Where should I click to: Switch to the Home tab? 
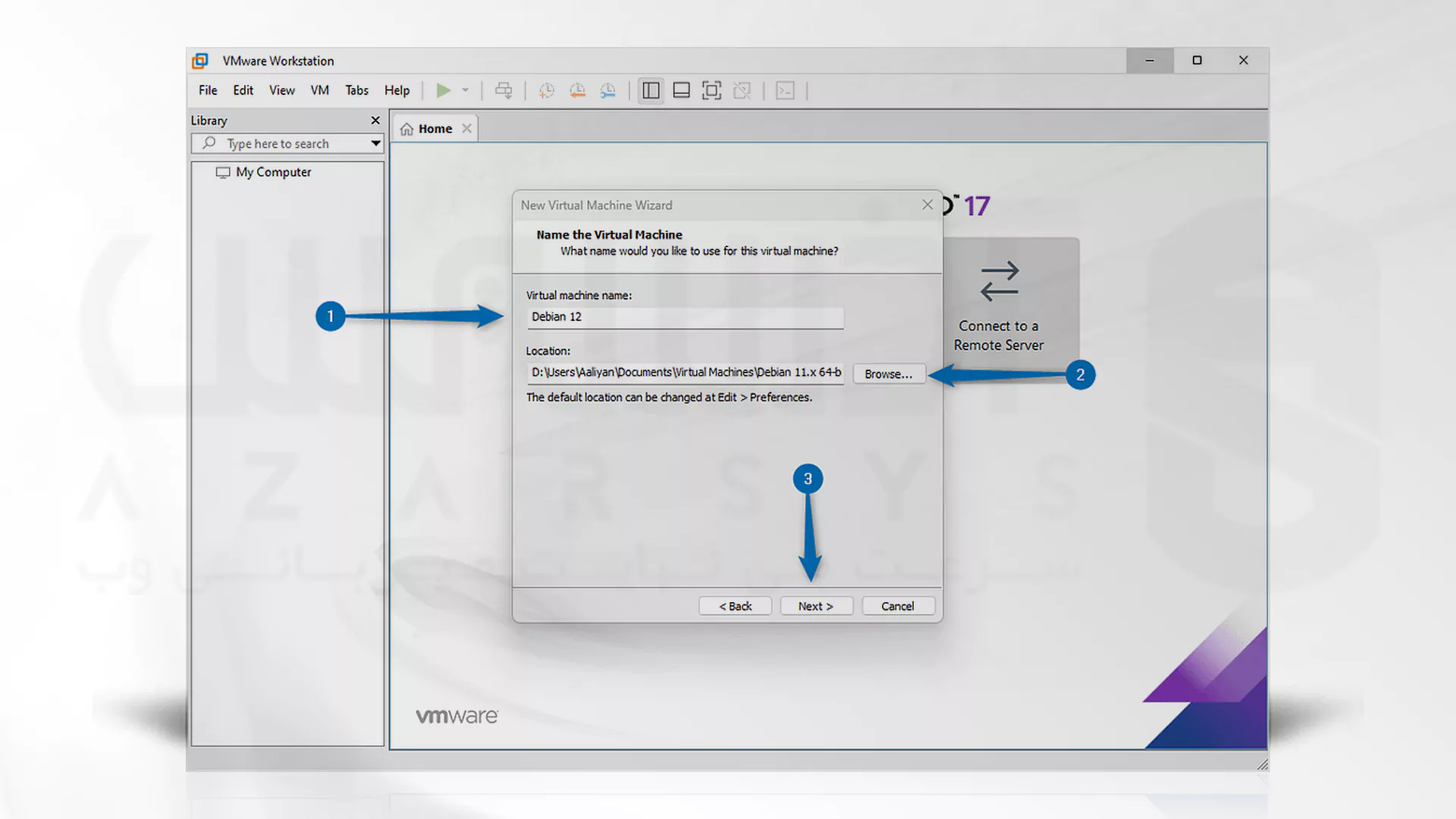click(x=435, y=129)
